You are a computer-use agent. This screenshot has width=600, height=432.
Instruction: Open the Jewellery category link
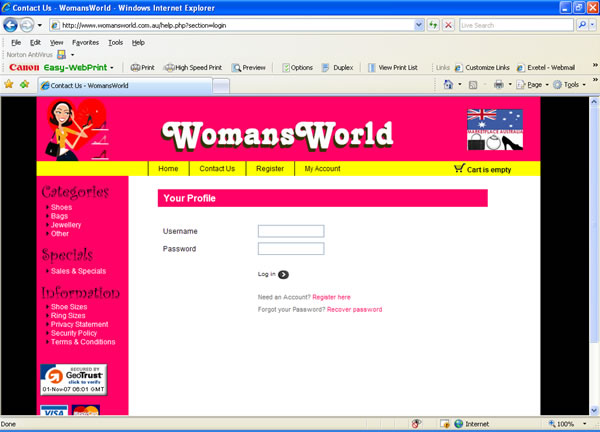[x=66, y=225]
